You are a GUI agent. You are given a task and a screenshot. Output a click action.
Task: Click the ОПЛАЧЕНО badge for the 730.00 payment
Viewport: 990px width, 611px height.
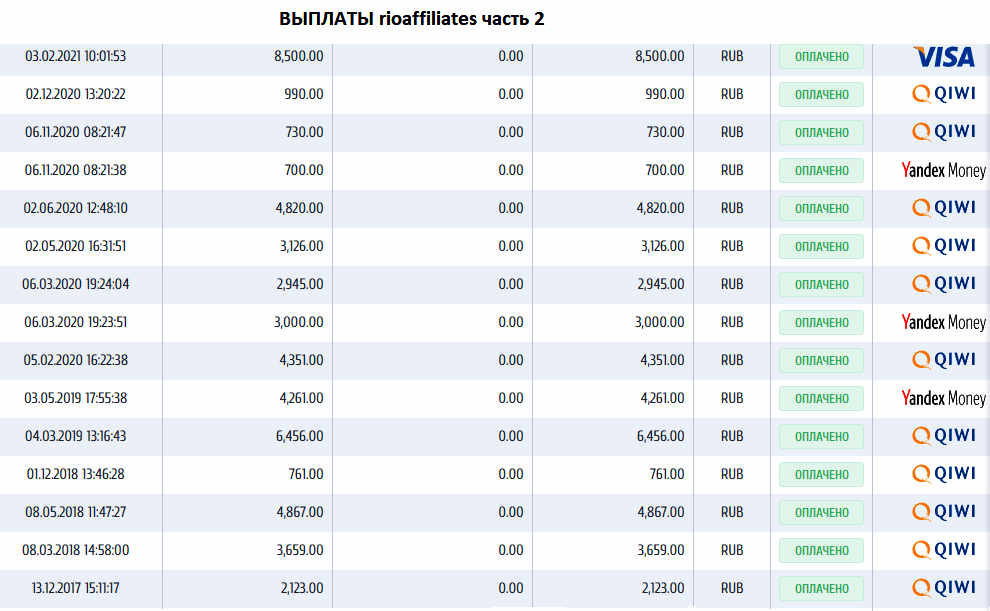coord(821,133)
